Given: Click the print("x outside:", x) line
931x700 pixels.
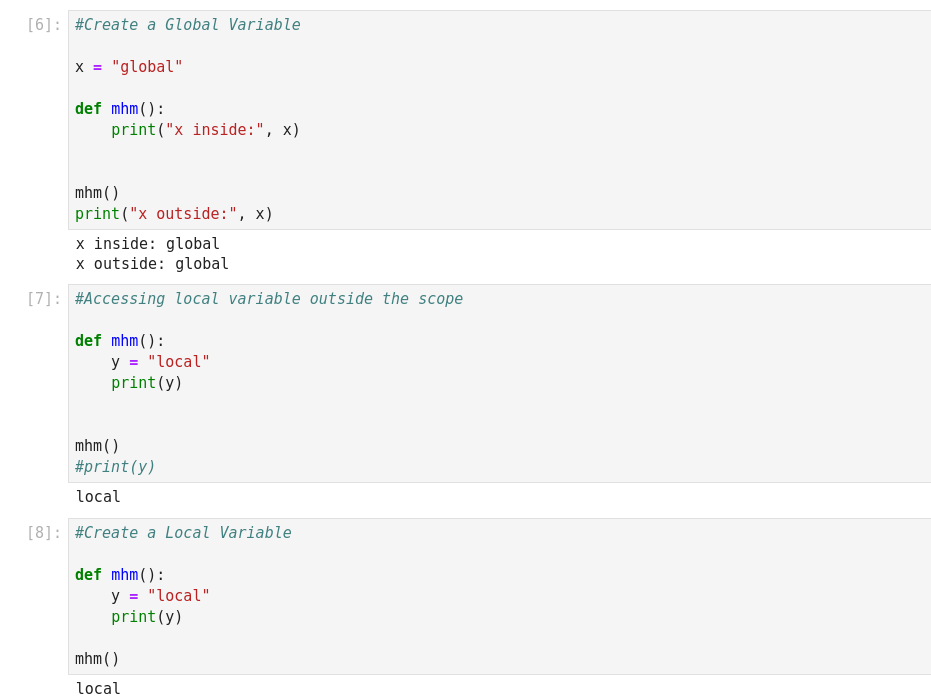Looking at the screenshot, I should point(174,214).
